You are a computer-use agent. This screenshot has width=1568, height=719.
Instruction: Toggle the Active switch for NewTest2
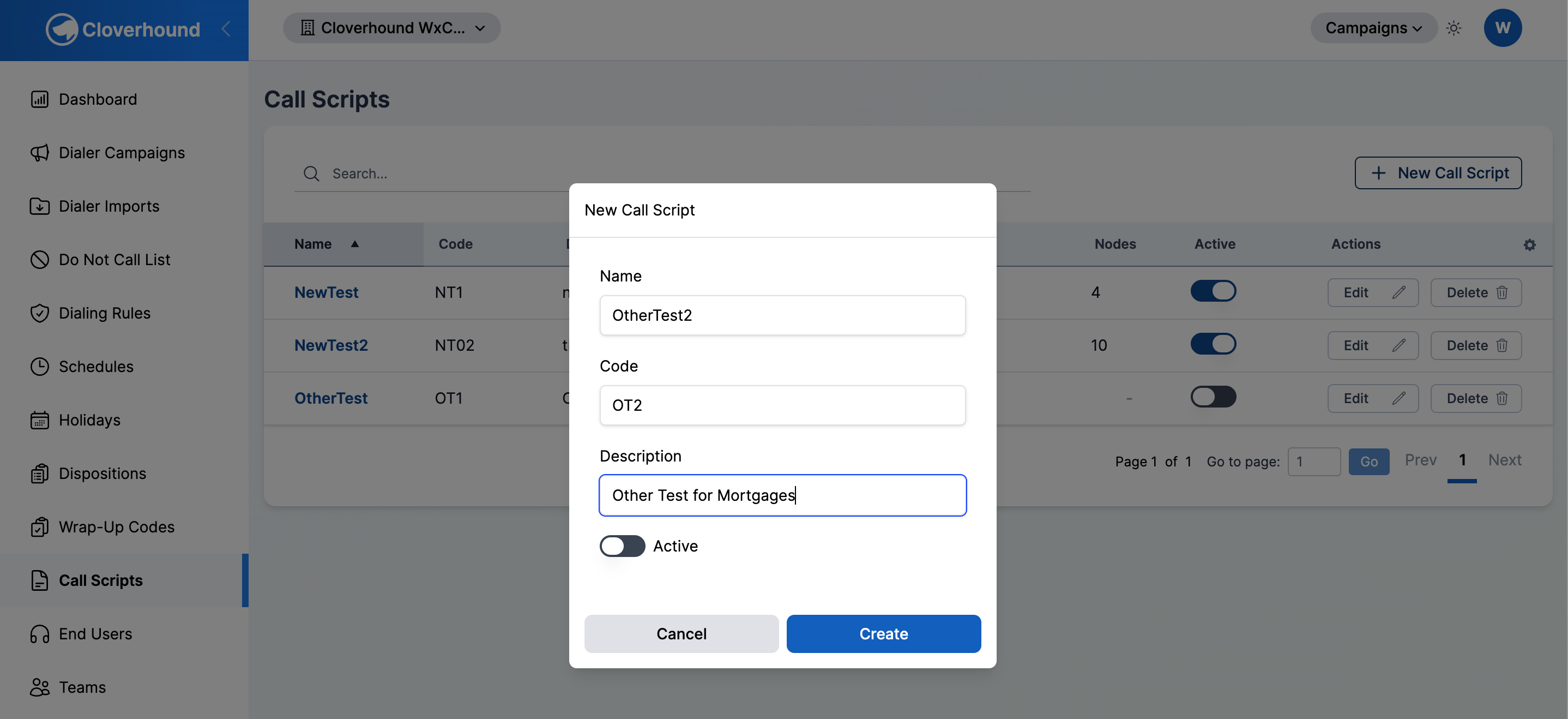click(1213, 344)
